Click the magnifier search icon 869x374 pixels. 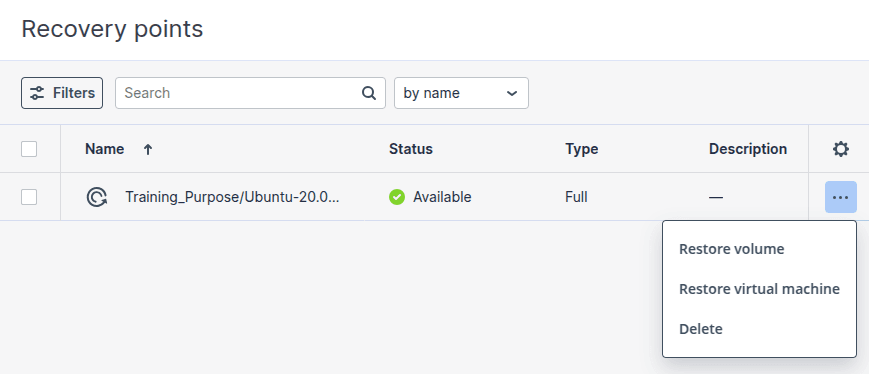pos(369,93)
